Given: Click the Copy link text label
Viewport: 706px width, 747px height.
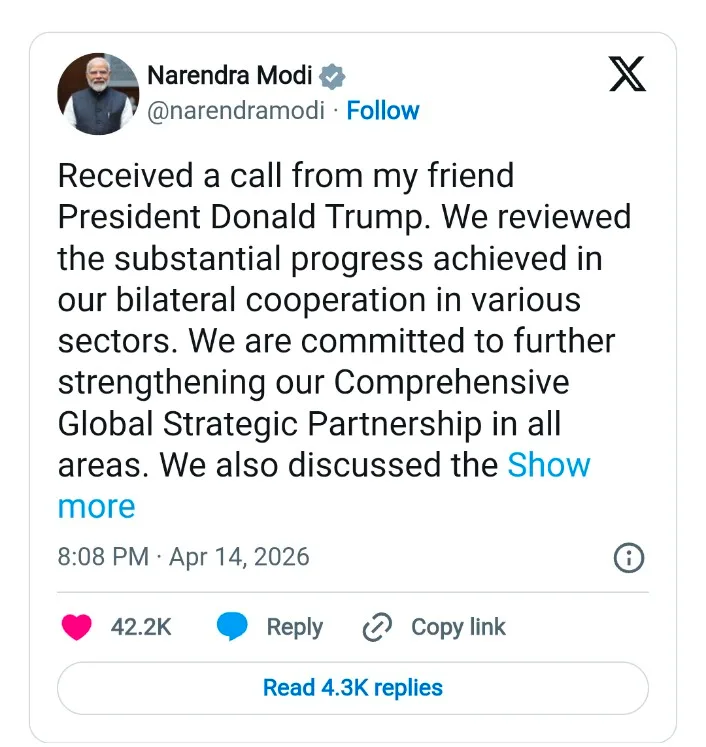Looking at the screenshot, I should (458, 627).
